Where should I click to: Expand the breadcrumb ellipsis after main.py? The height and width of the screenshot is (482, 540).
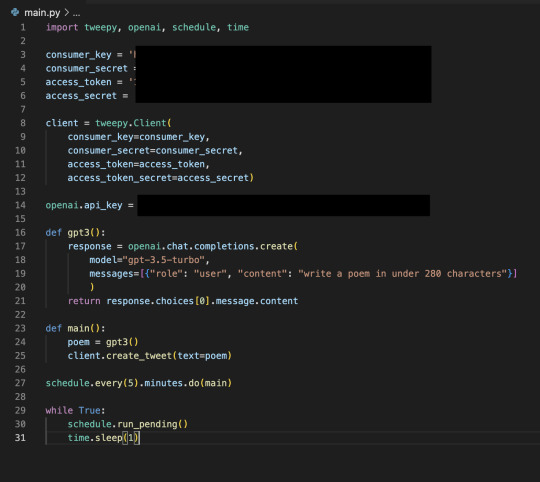76,14
